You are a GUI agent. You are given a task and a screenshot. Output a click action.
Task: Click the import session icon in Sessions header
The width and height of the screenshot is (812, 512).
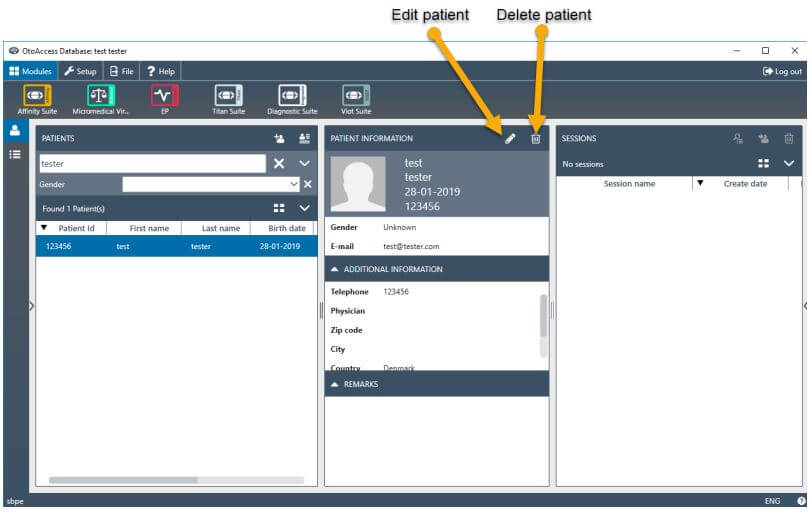tap(763, 138)
